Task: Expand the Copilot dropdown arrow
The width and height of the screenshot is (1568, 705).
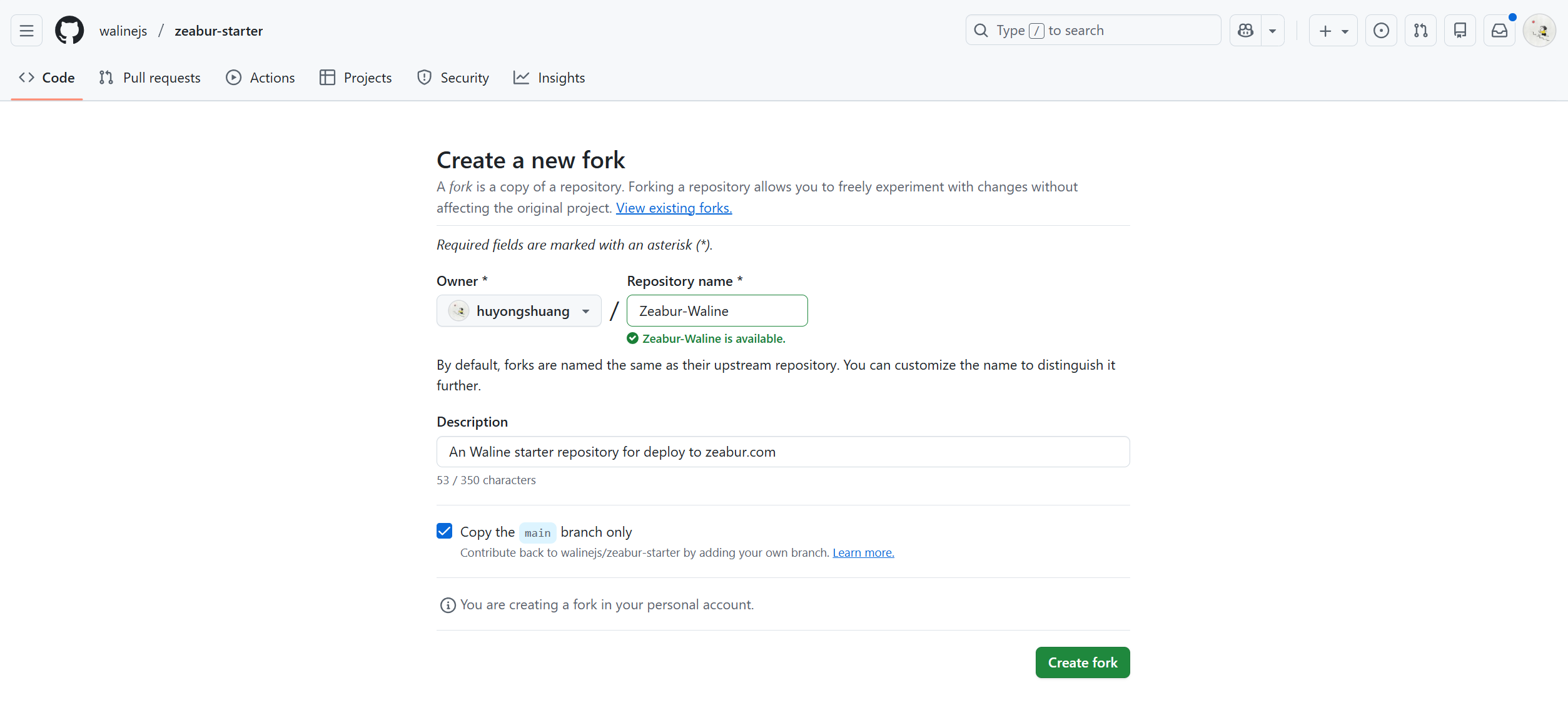Action: point(1272,31)
